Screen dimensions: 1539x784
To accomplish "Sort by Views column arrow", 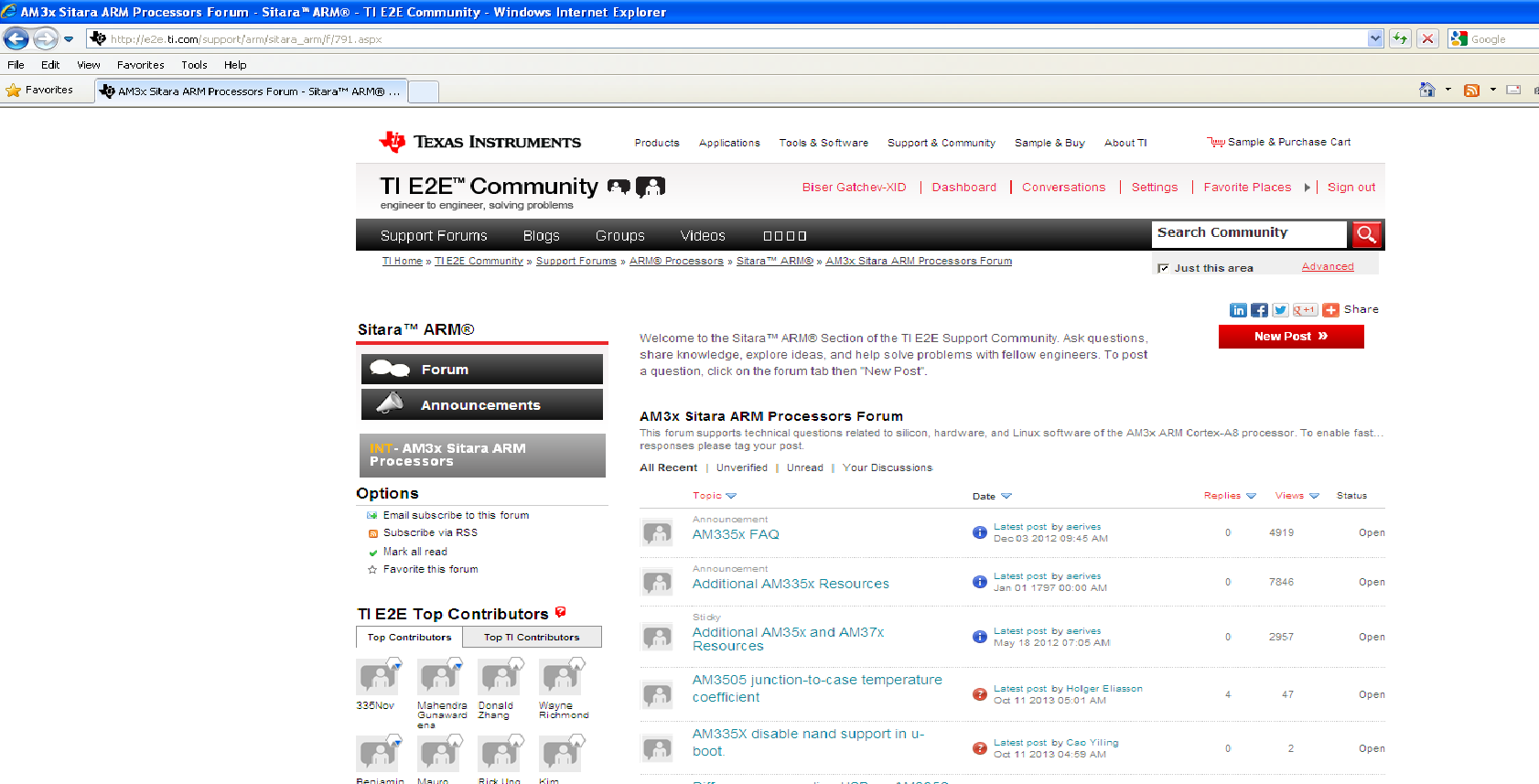I will tap(1314, 496).
